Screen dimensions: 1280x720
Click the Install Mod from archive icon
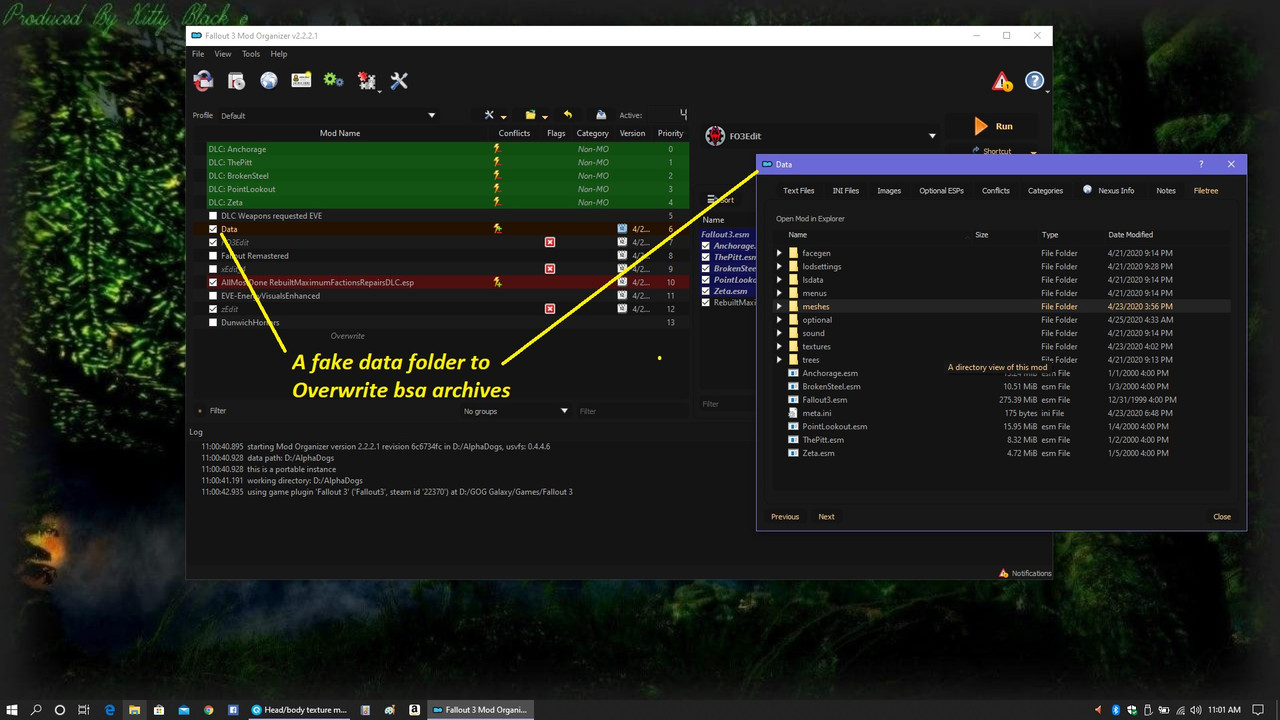pyautogui.click(x=237, y=81)
